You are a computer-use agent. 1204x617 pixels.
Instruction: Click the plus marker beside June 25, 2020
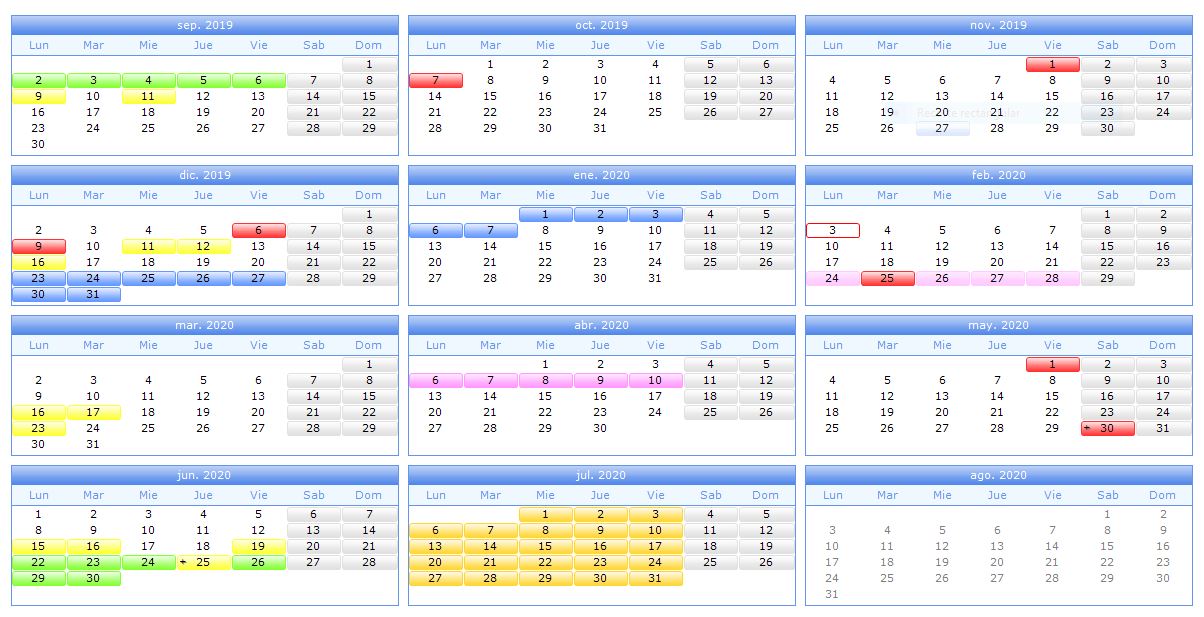pos(183,562)
